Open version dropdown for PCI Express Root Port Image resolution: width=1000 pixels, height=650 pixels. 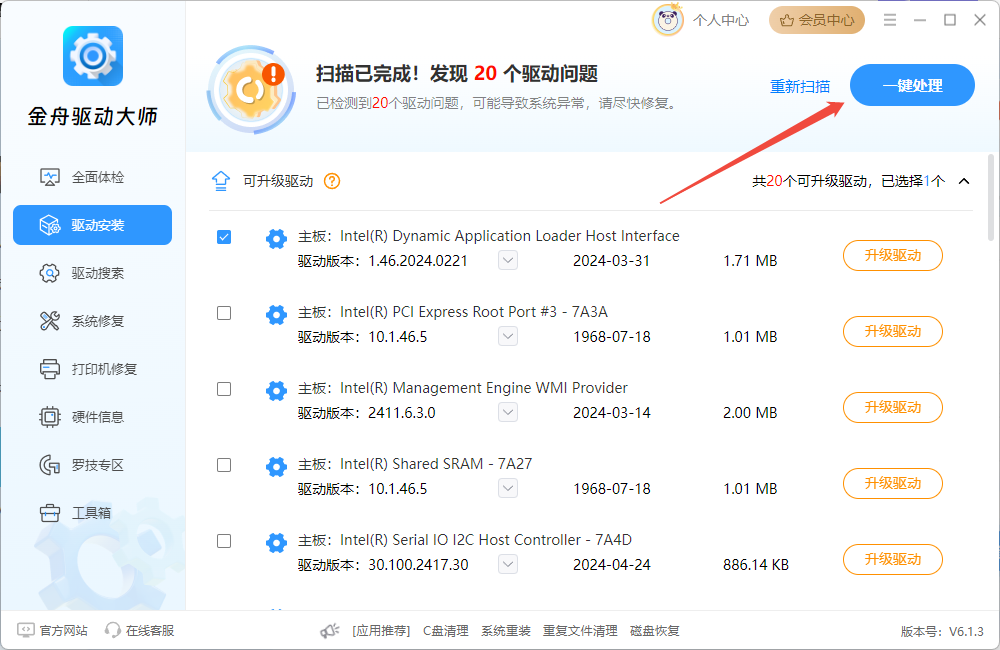point(508,336)
